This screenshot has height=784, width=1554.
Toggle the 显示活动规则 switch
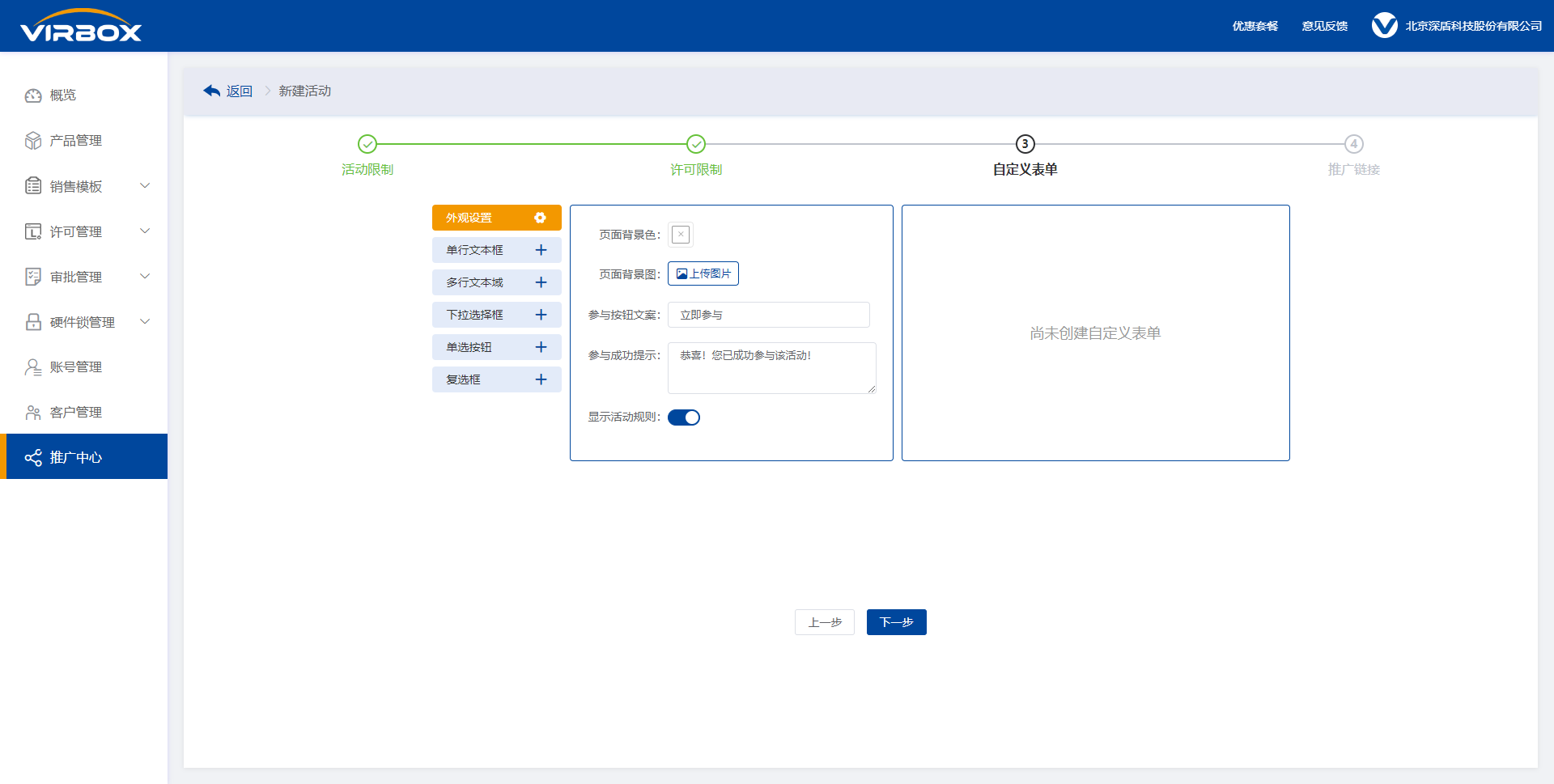(684, 417)
